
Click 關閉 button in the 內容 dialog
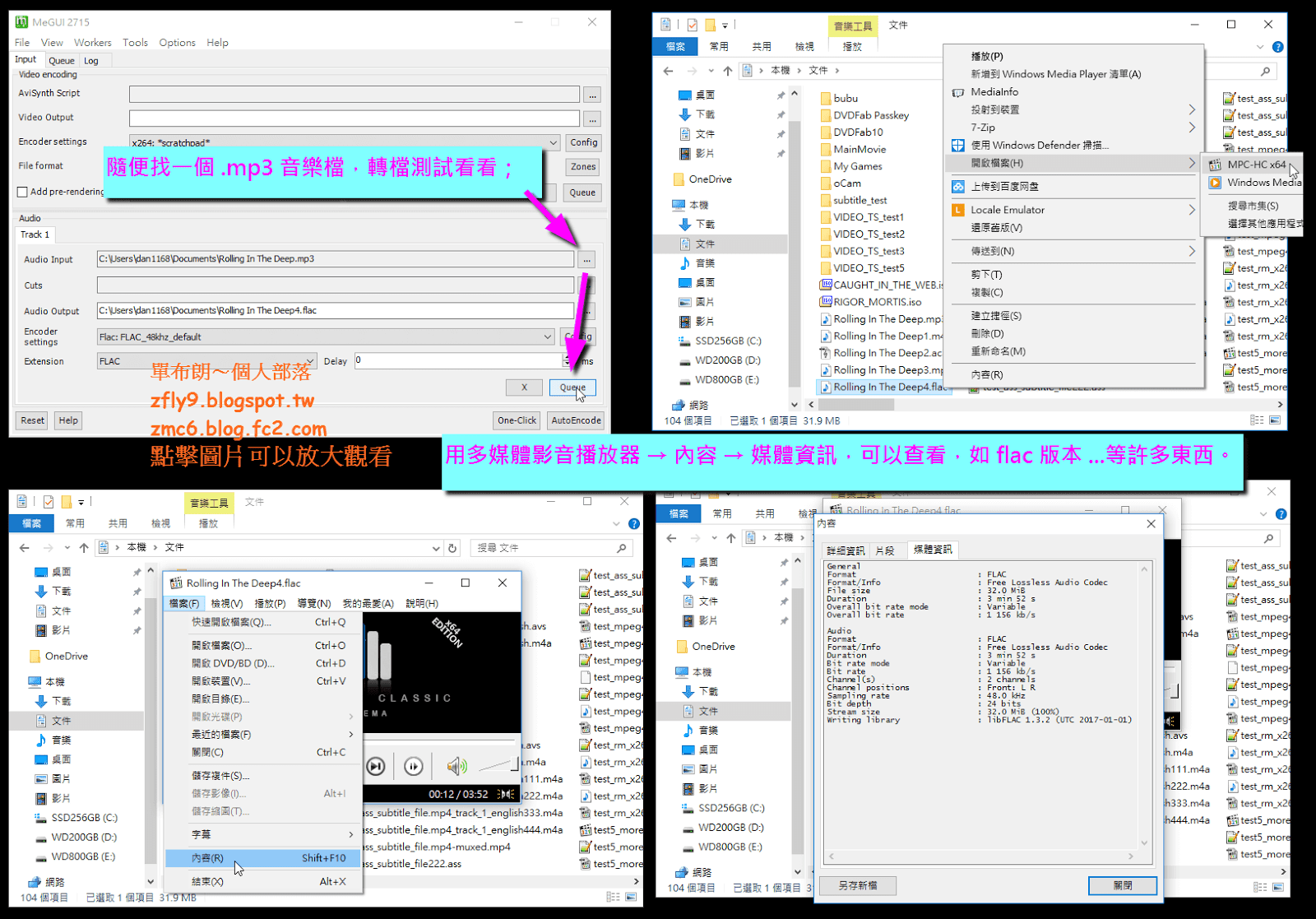1123,886
